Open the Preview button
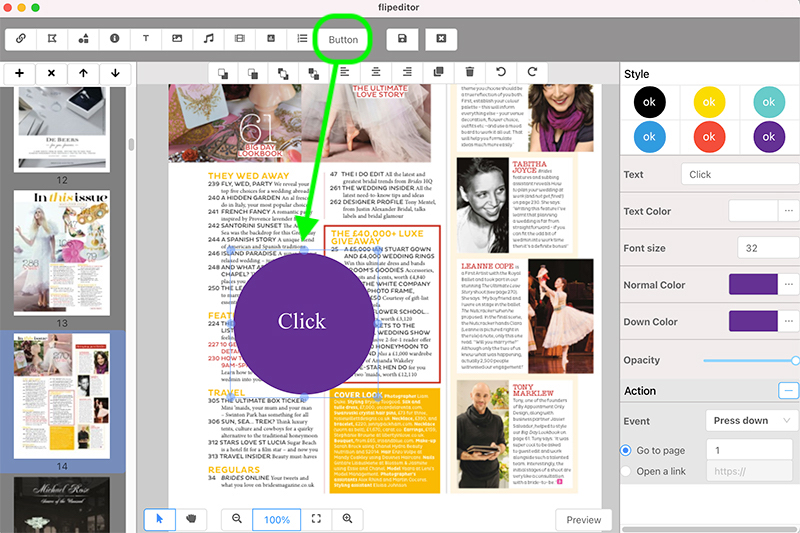 (584, 520)
